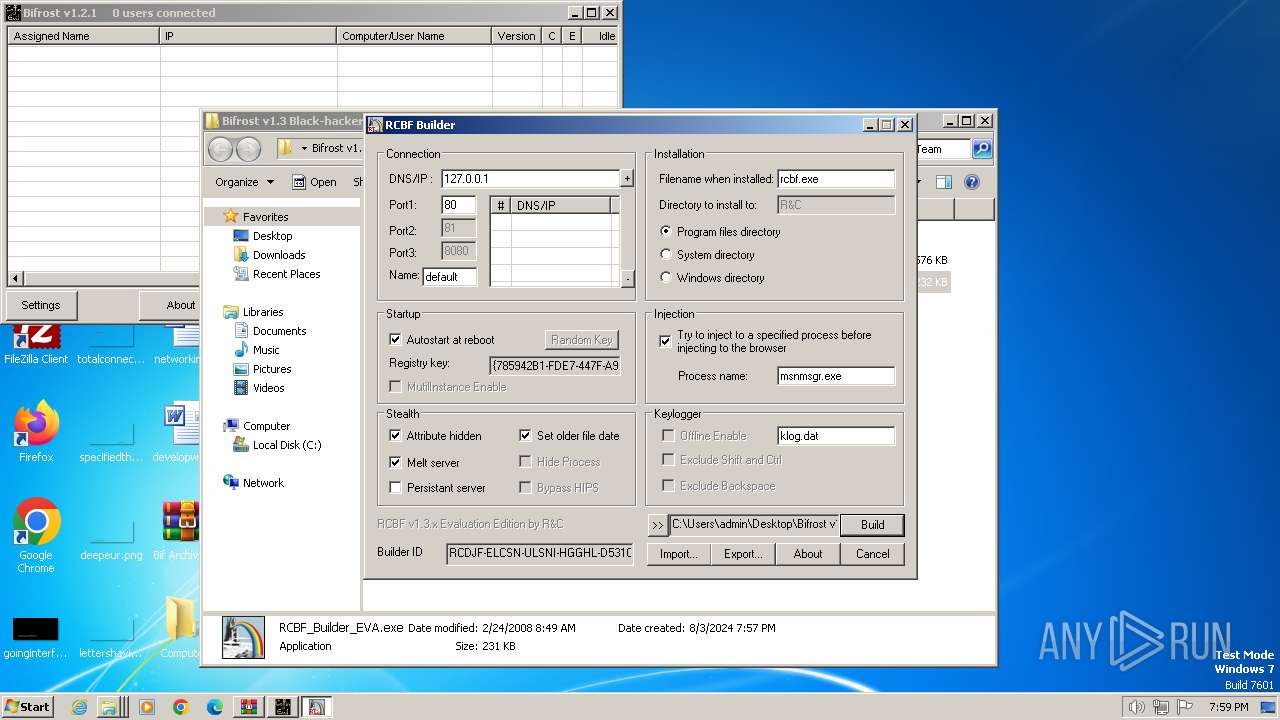Click the volume speaker tray icon
The width and height of the screenshot is (1280, 720).
coord(1136,707)
